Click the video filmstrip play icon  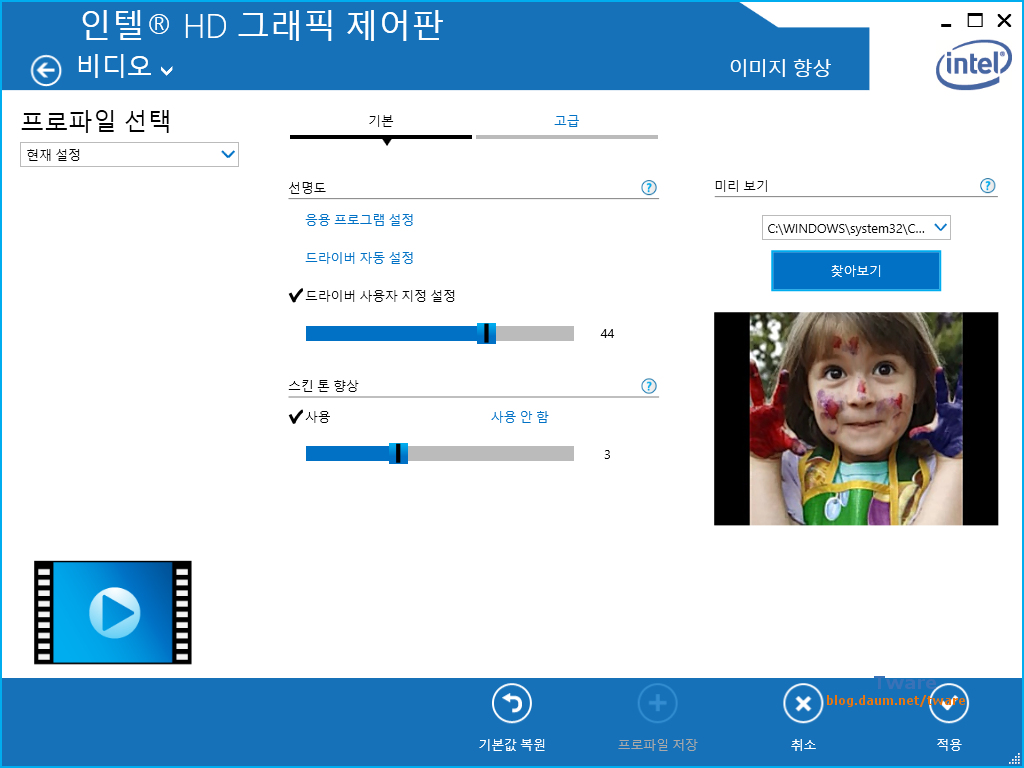coord(113,612)
